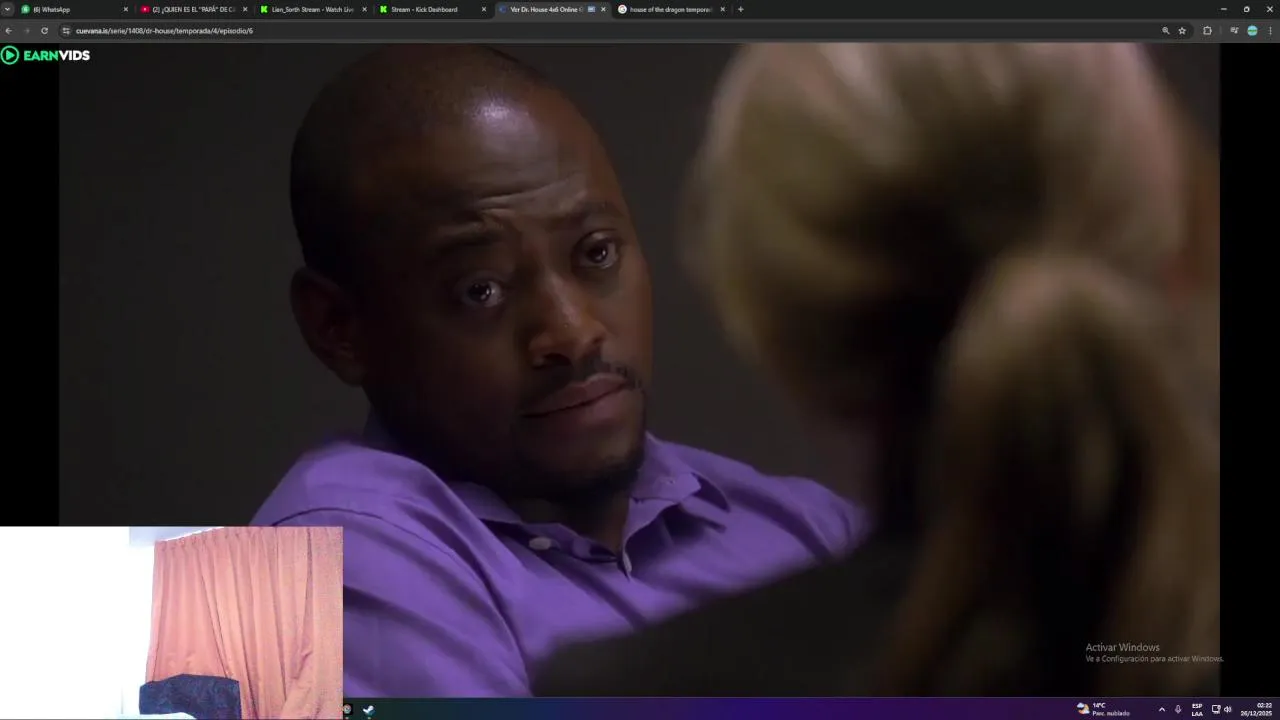Click the video player to pause
The width and height of the screenshot is (1280, 720).
point(639,370)
